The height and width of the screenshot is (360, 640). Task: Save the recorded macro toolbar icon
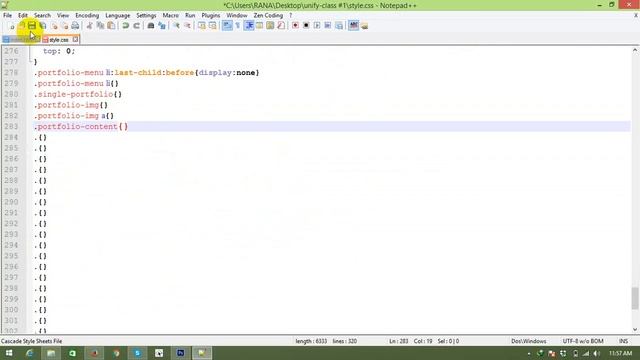pyautogui.click(x=339, y=26)
